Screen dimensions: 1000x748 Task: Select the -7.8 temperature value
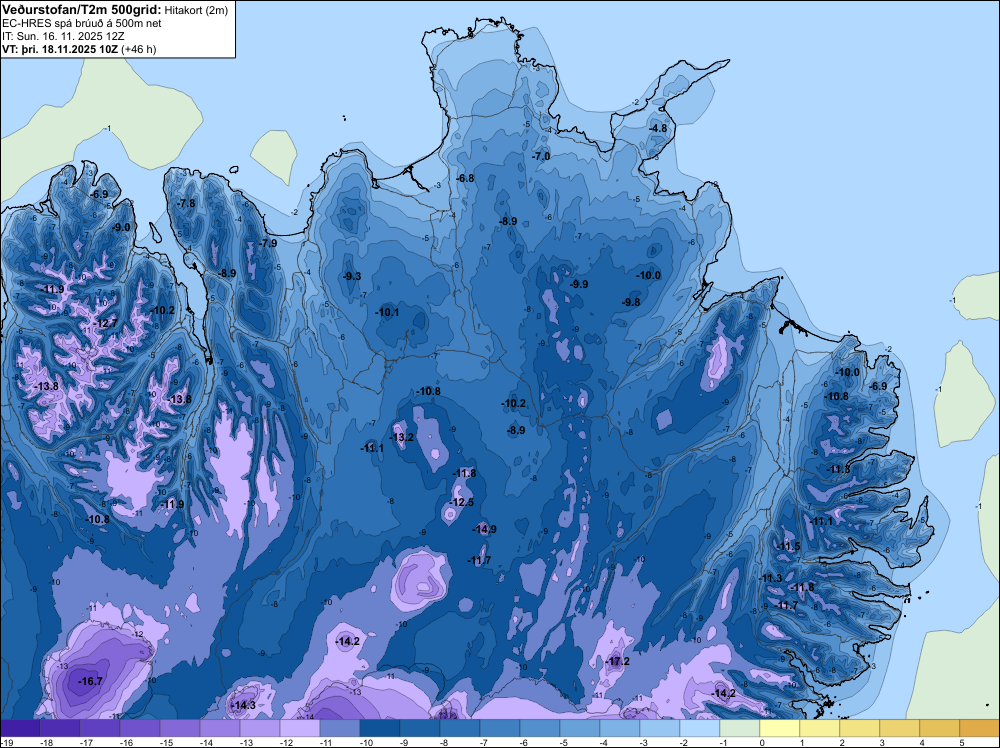click(x=186, y=203)
